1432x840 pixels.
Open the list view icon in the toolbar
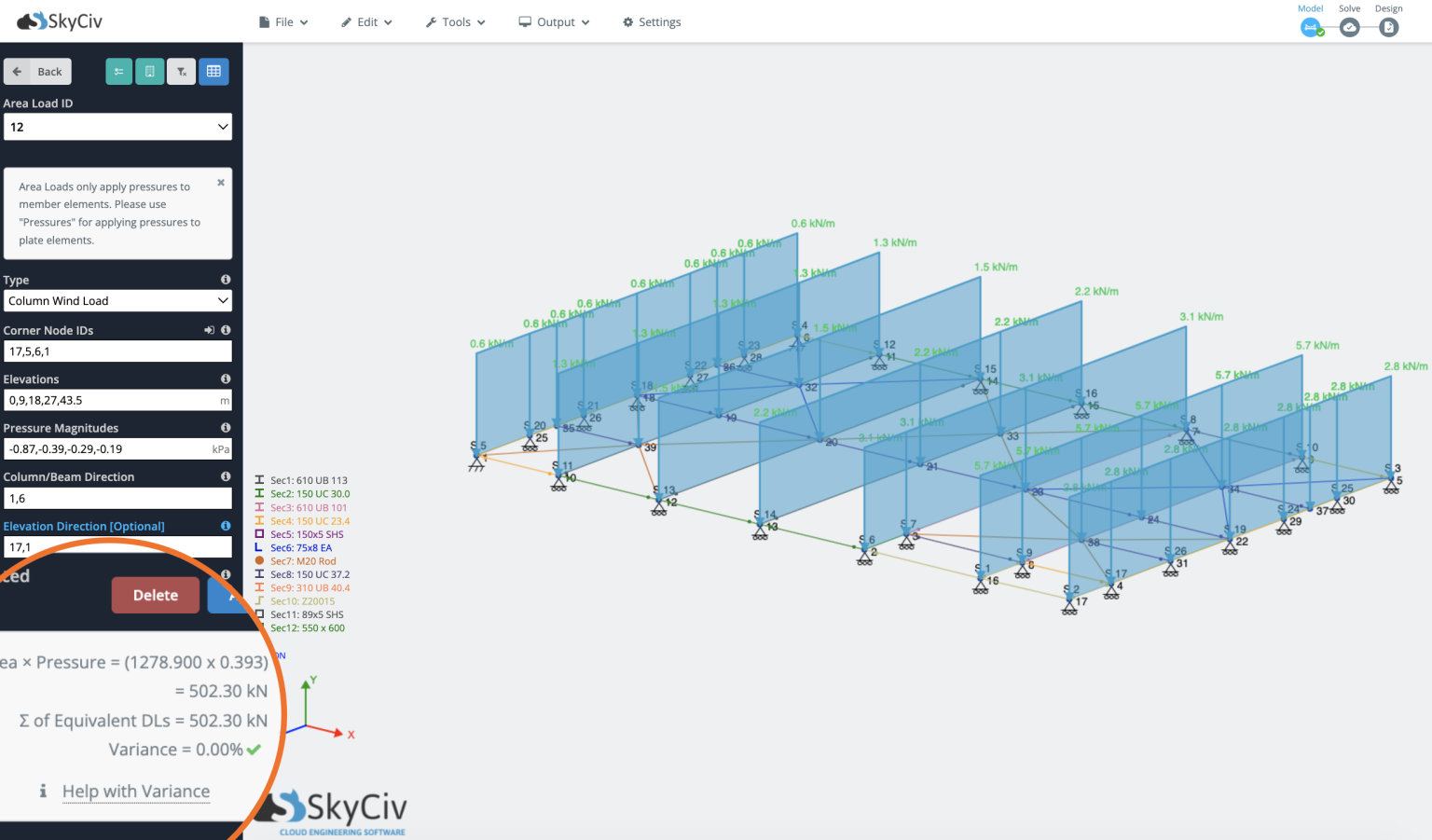click(118, 71)
